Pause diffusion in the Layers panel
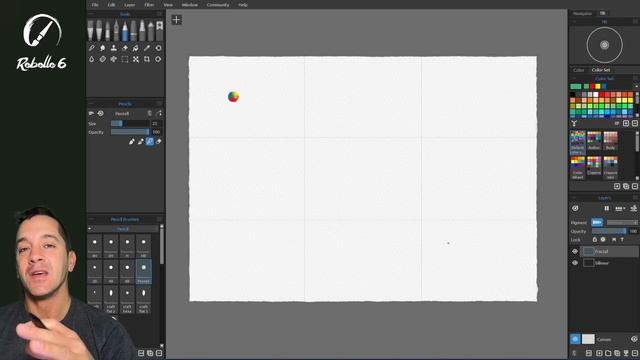640x360 pixels. click(x=607, y=208)
